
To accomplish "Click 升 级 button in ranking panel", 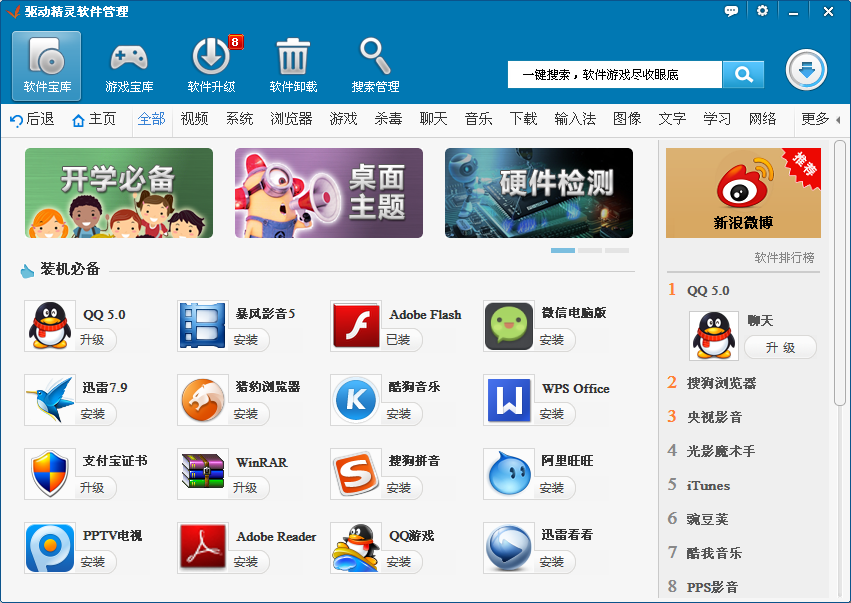I will point(780,347).
